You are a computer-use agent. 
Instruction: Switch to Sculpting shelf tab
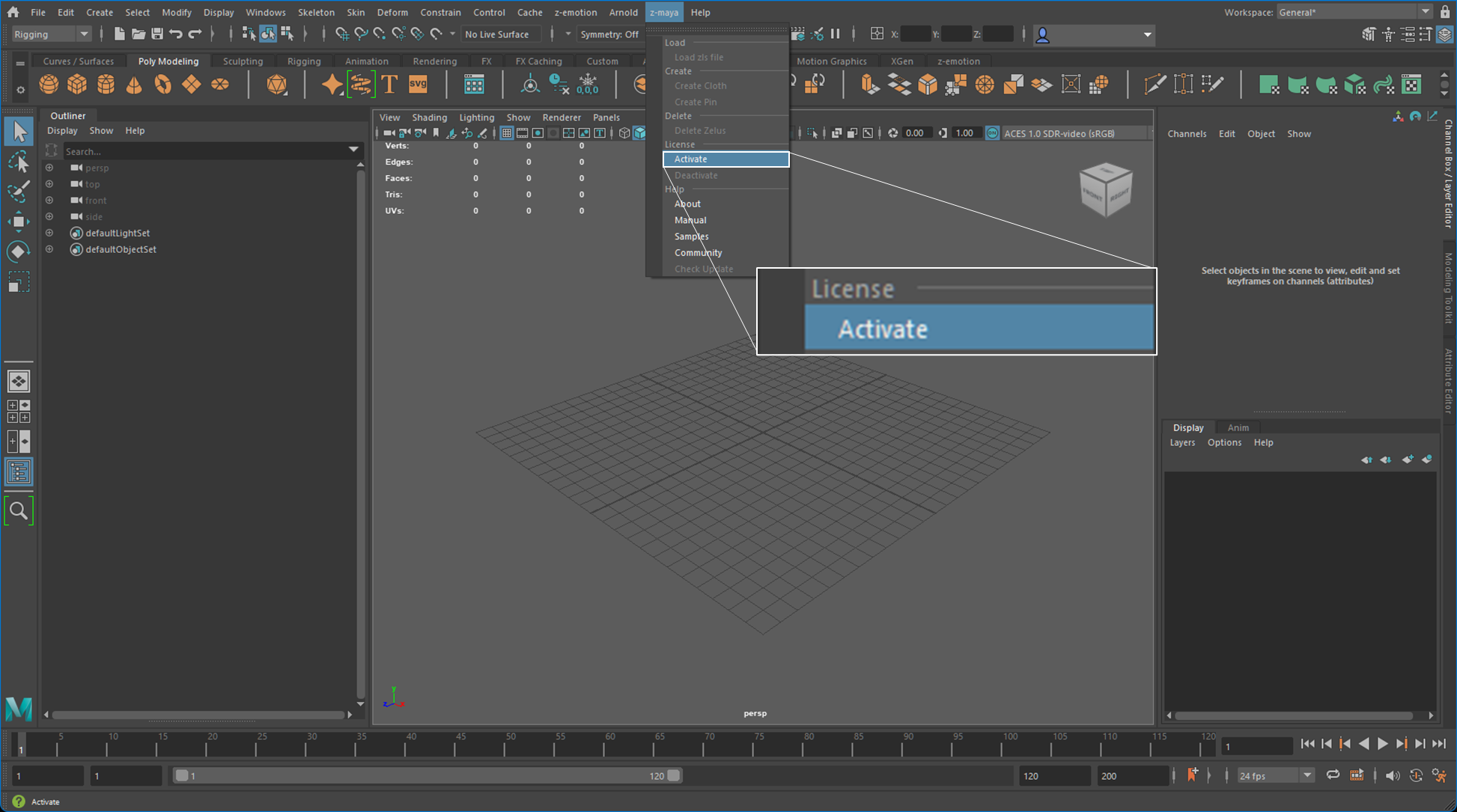pos(243,61)
